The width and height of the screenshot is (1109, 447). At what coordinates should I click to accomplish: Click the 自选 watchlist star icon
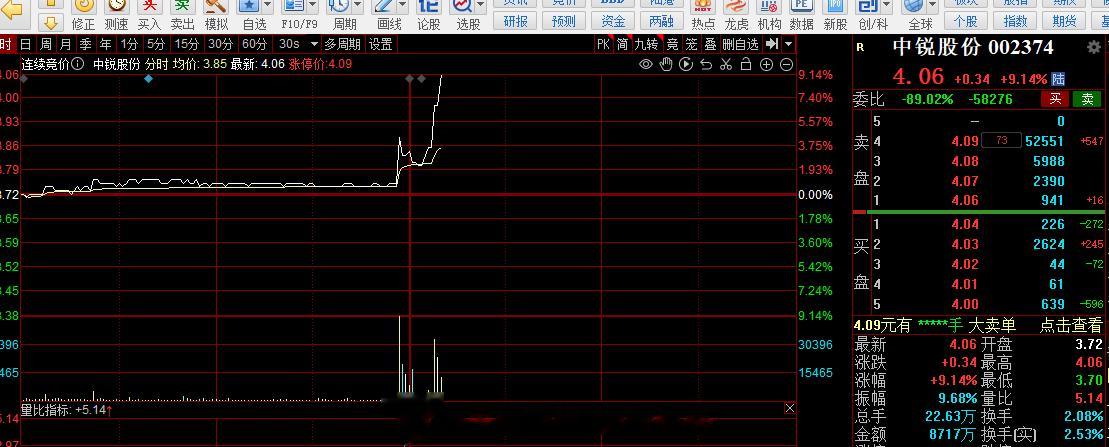pyautogui.click(x=250, y=6)
